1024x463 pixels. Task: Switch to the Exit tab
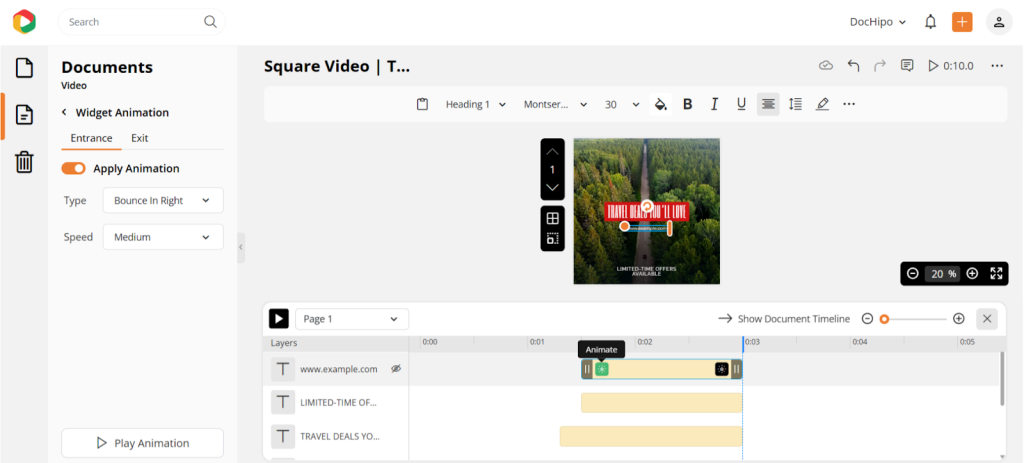[140, 138]
